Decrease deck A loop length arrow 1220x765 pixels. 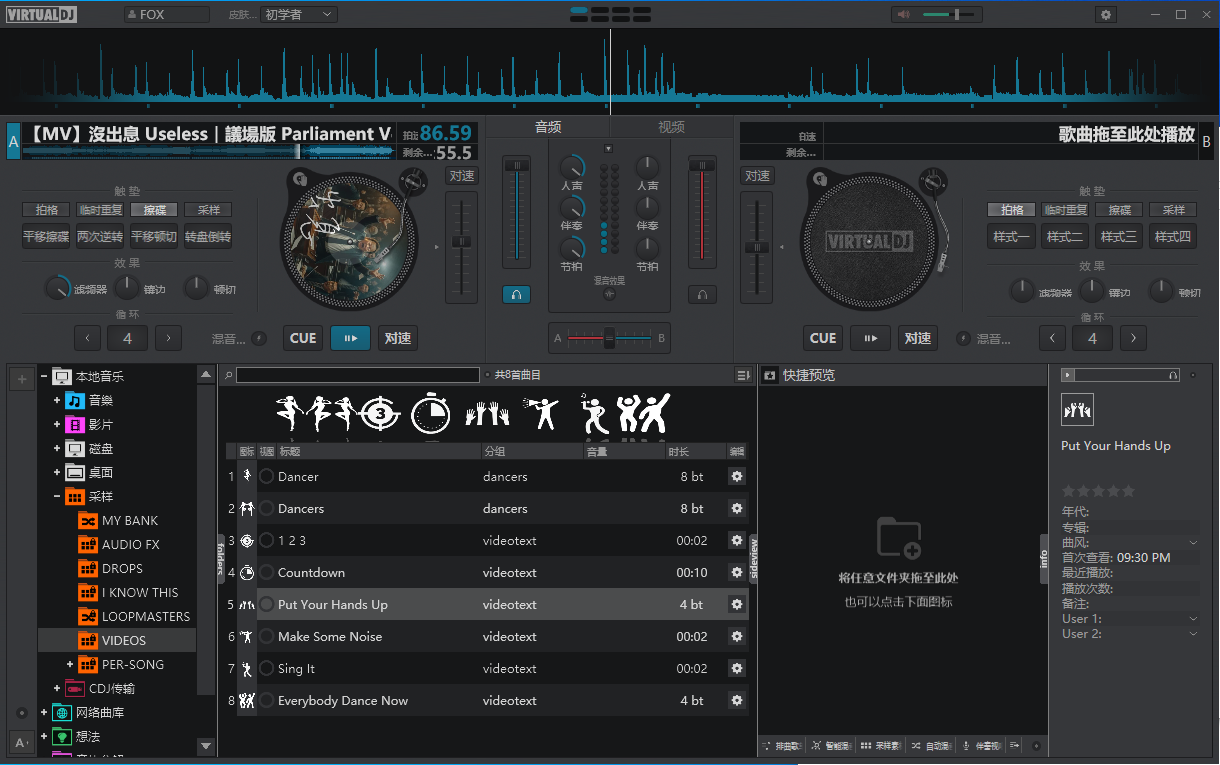(x=88, y=338)
